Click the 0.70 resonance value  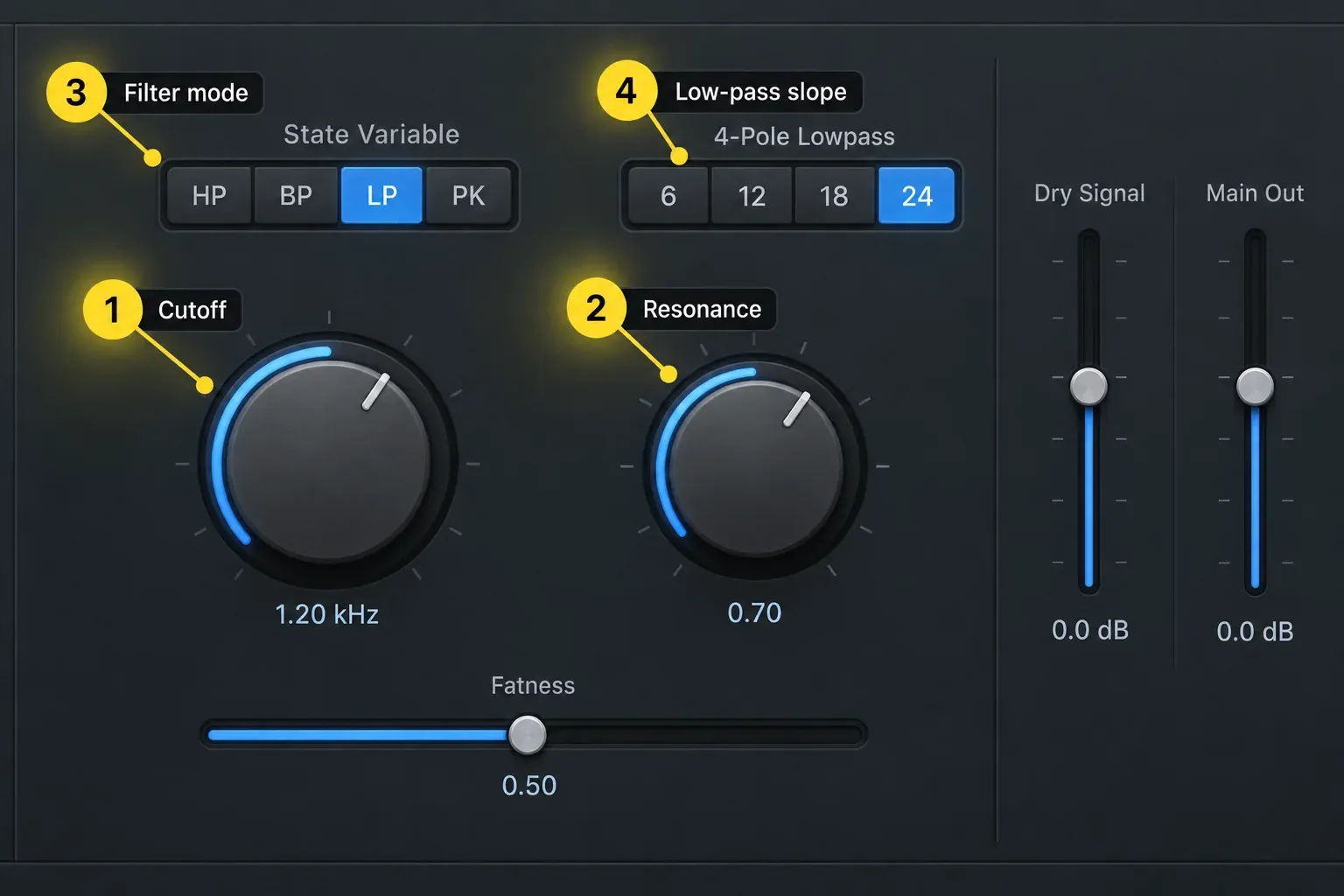tap(754, 612)
